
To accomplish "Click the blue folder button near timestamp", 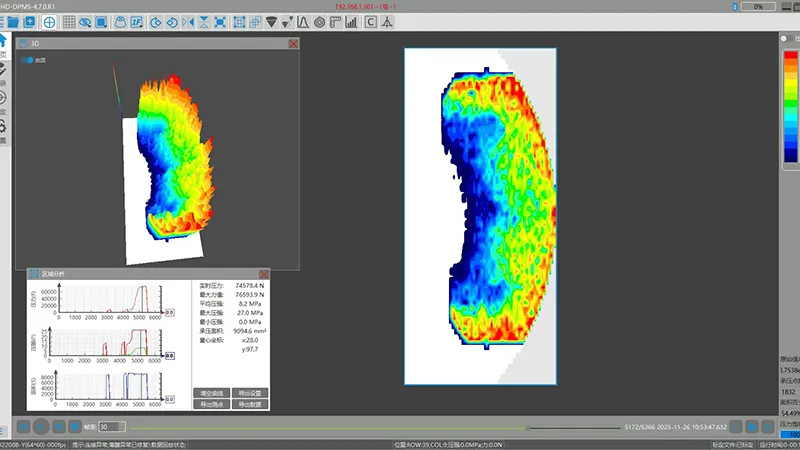I will coord(752,427).
